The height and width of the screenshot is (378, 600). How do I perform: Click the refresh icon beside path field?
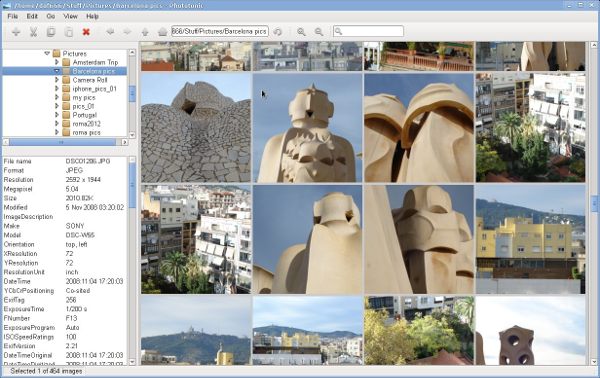click(278, 32)
